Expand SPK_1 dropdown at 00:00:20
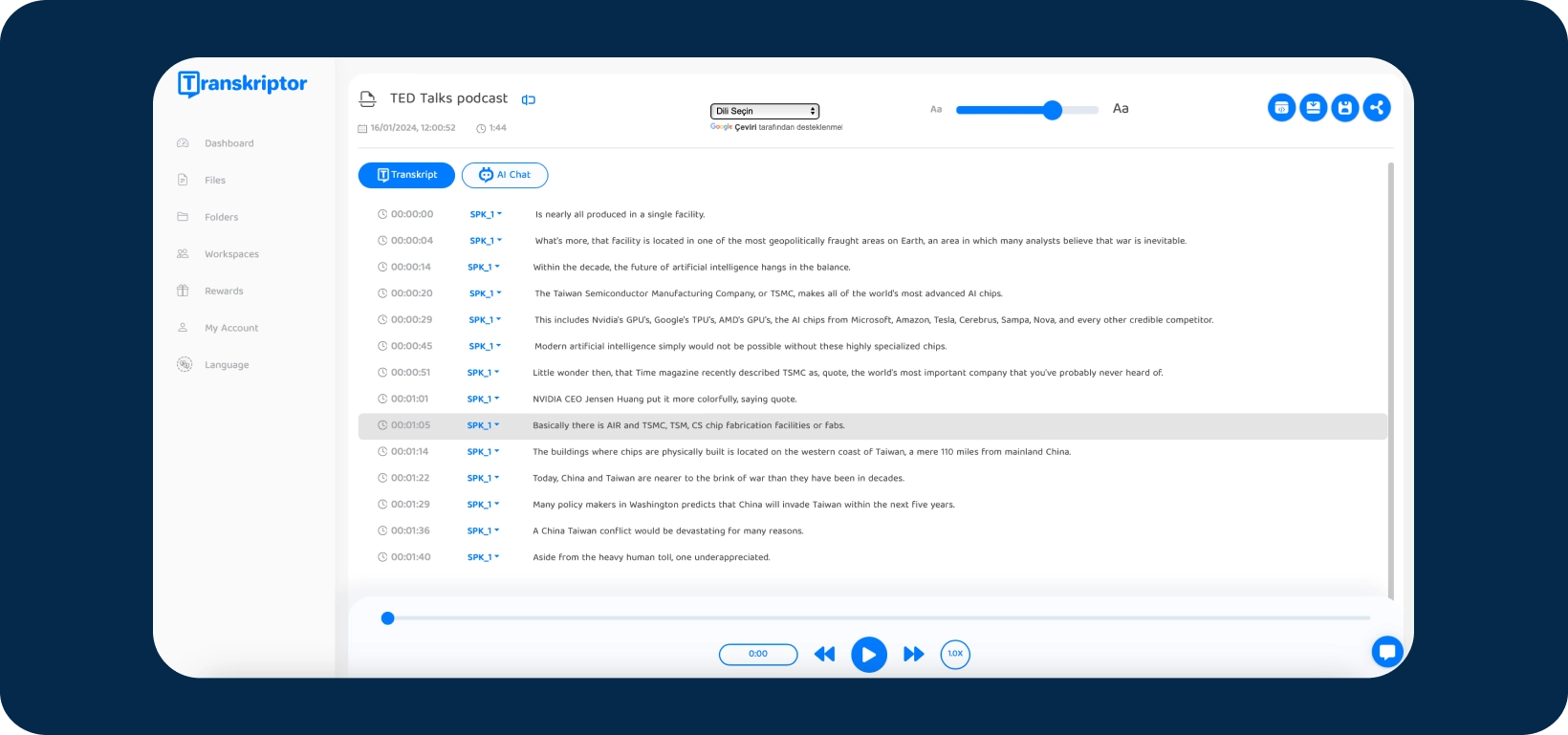This screenshot has width=1568, height=735. tap(485, 293)
